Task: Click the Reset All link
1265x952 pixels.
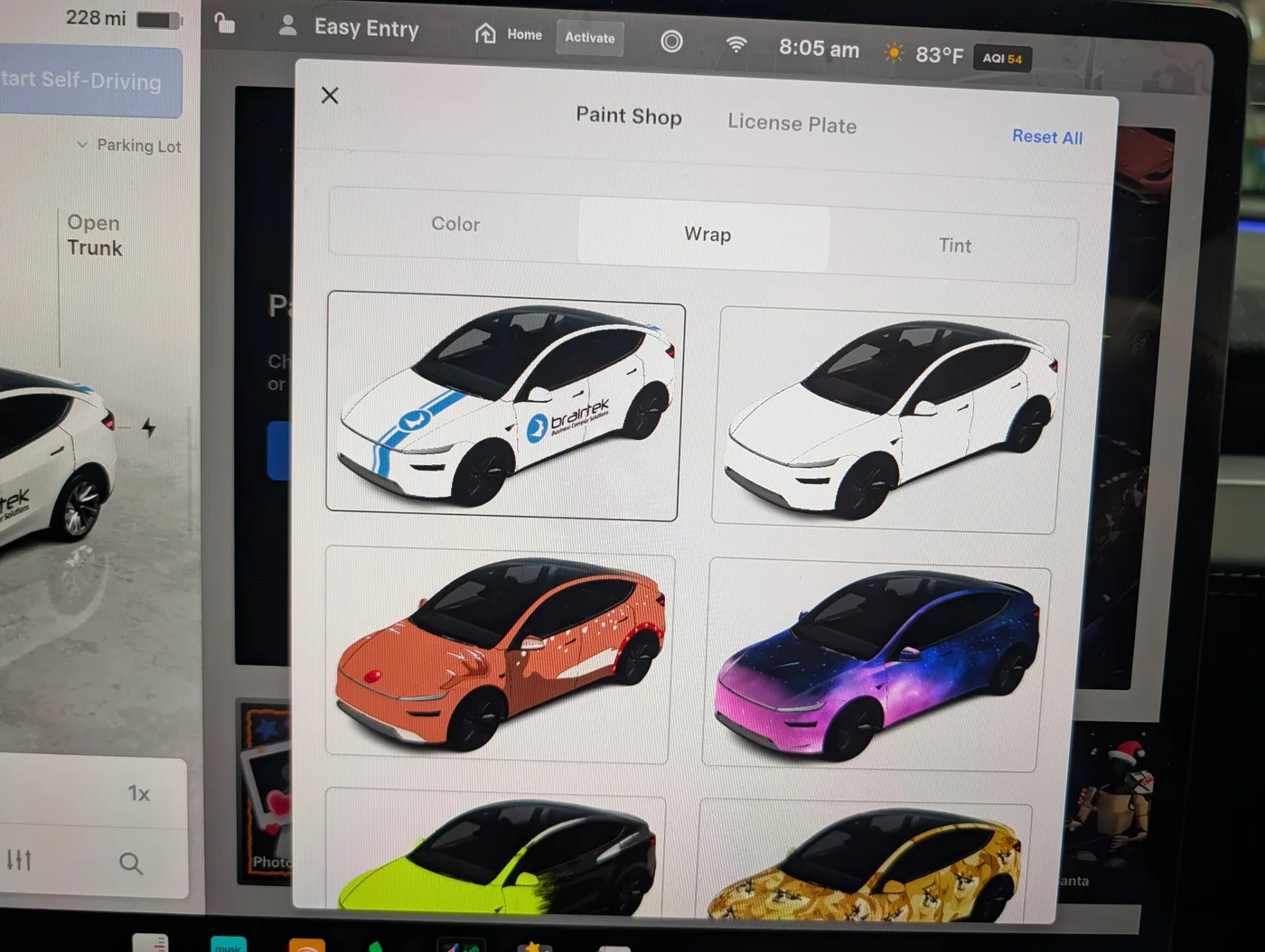Action: tap(1047, 136)
